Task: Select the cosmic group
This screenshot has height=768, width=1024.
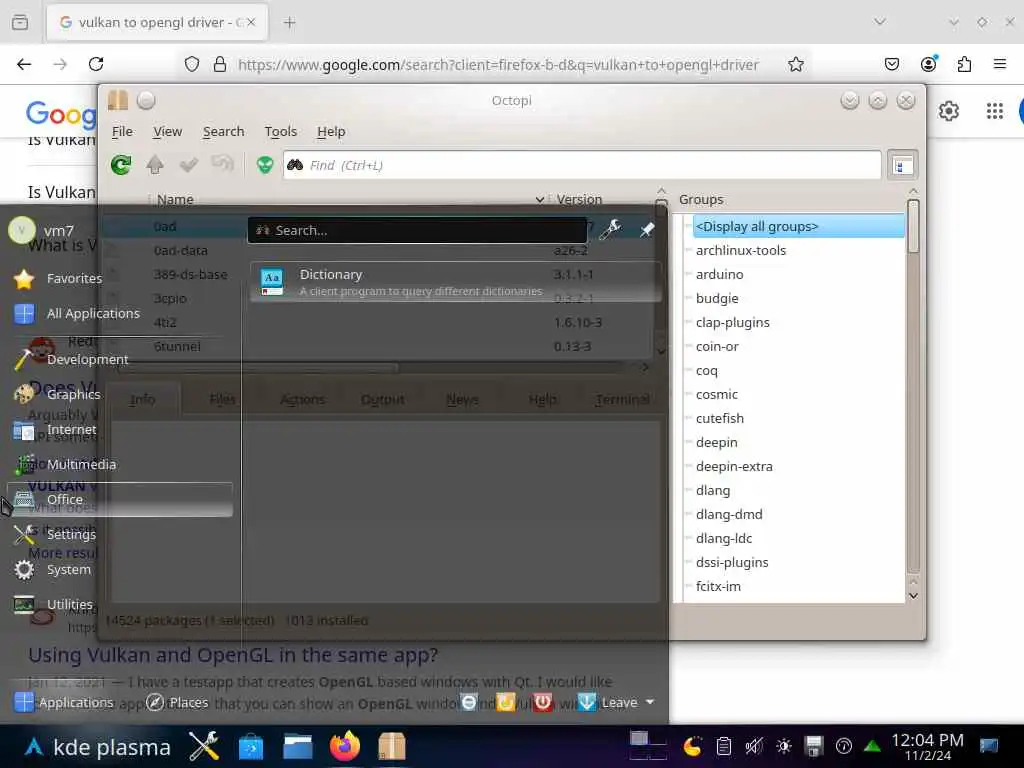Action: click(x=716, y=394)
